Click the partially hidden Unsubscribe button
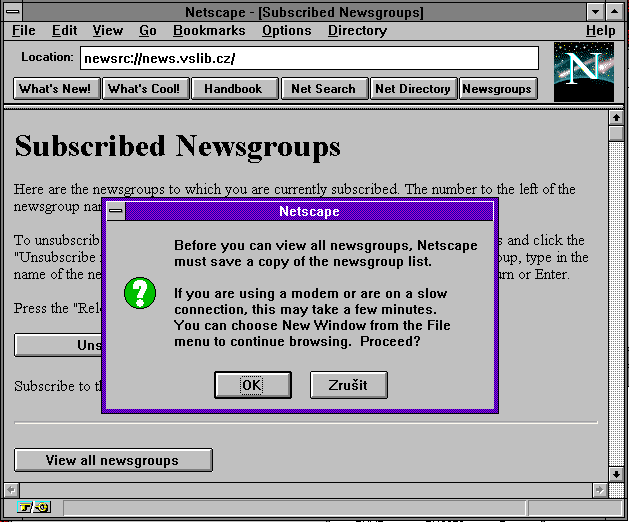This screenshot has height=522, width=629. [x=58, y=345]
